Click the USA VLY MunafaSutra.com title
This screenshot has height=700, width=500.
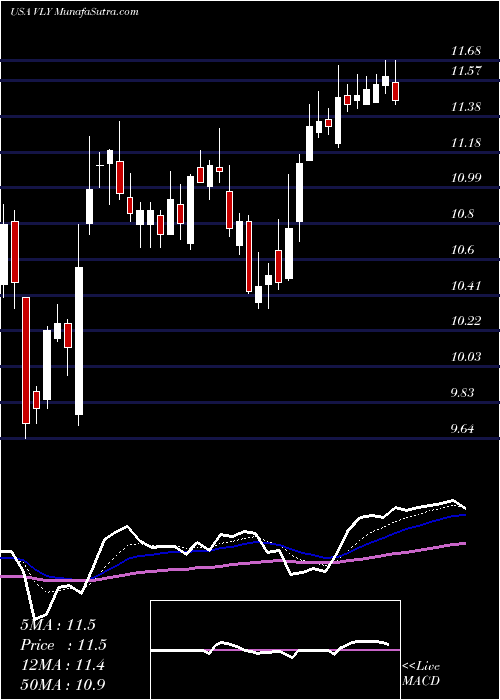[74, 12]
